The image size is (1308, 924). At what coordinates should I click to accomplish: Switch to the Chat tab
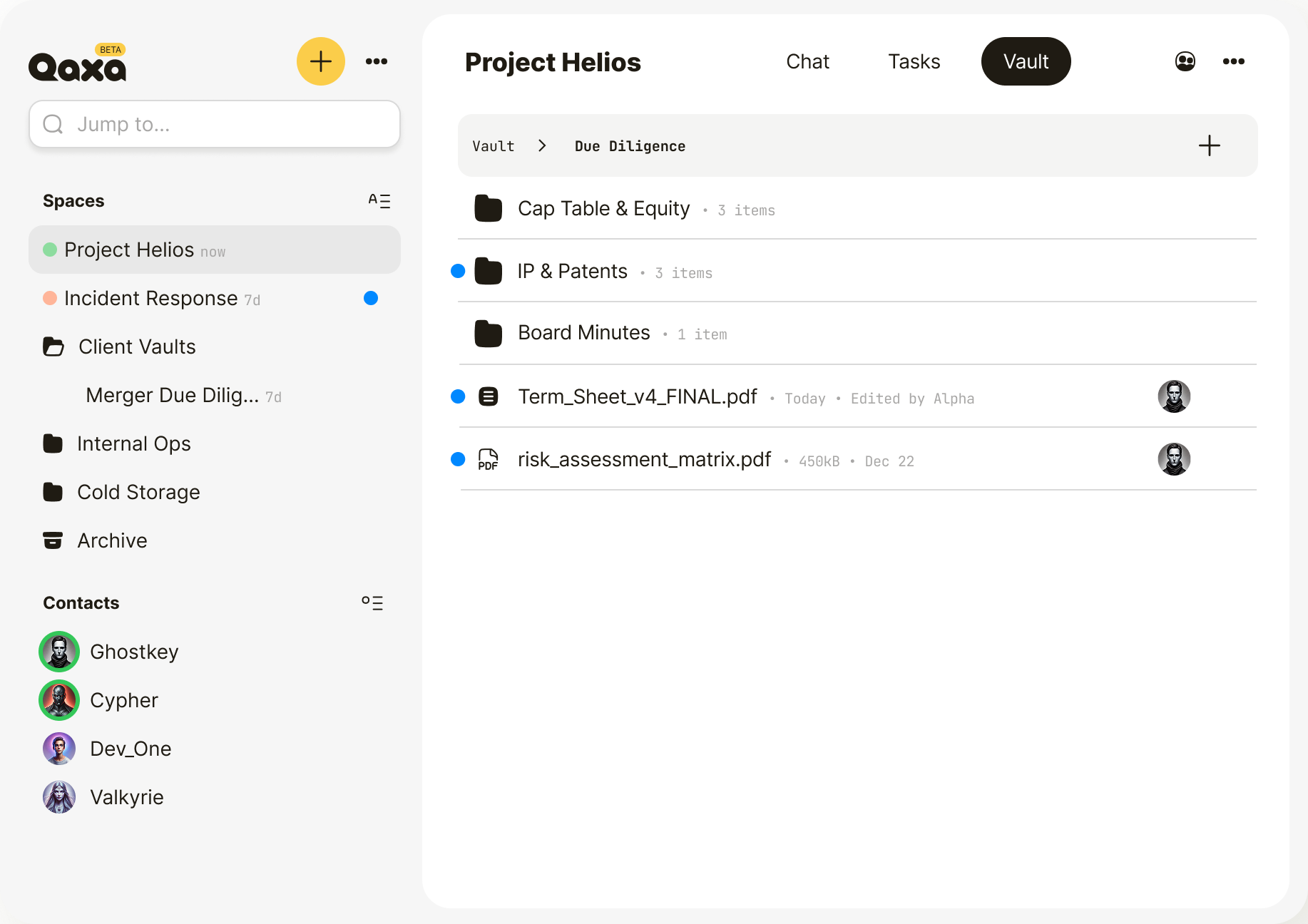(x=807, y=61)
